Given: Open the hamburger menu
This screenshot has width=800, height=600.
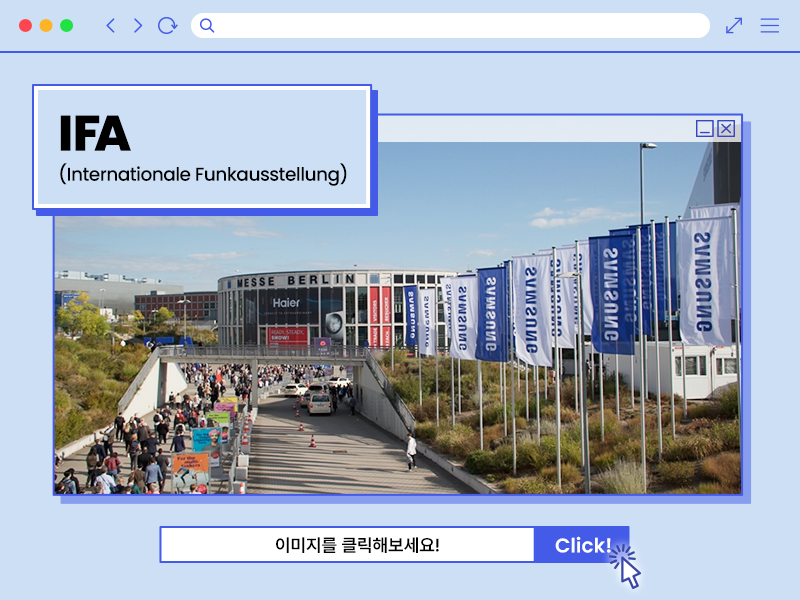Looking at the screenshot, I should [769, 26].
